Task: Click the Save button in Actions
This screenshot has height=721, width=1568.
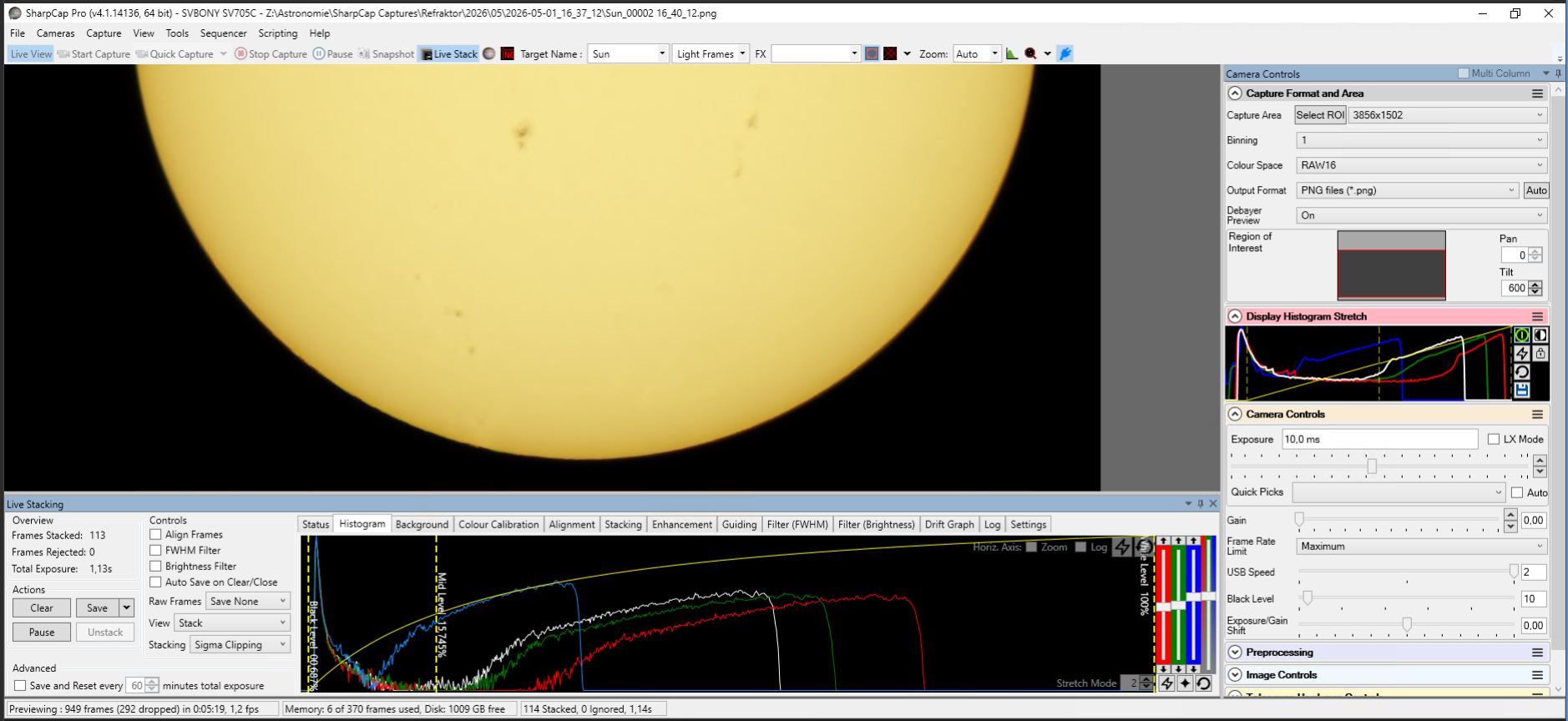Action: pos(98,608)
